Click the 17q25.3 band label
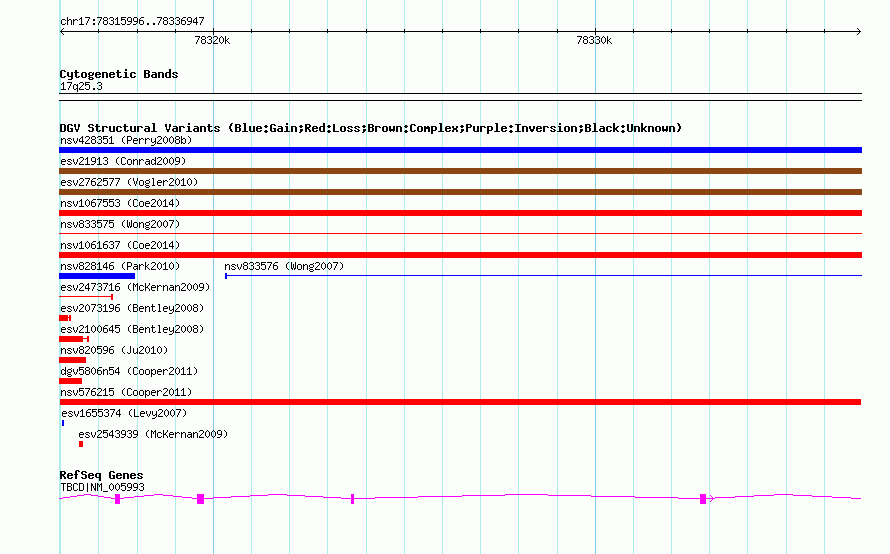Viewport: 890px width, 554px height. [81, 87]
